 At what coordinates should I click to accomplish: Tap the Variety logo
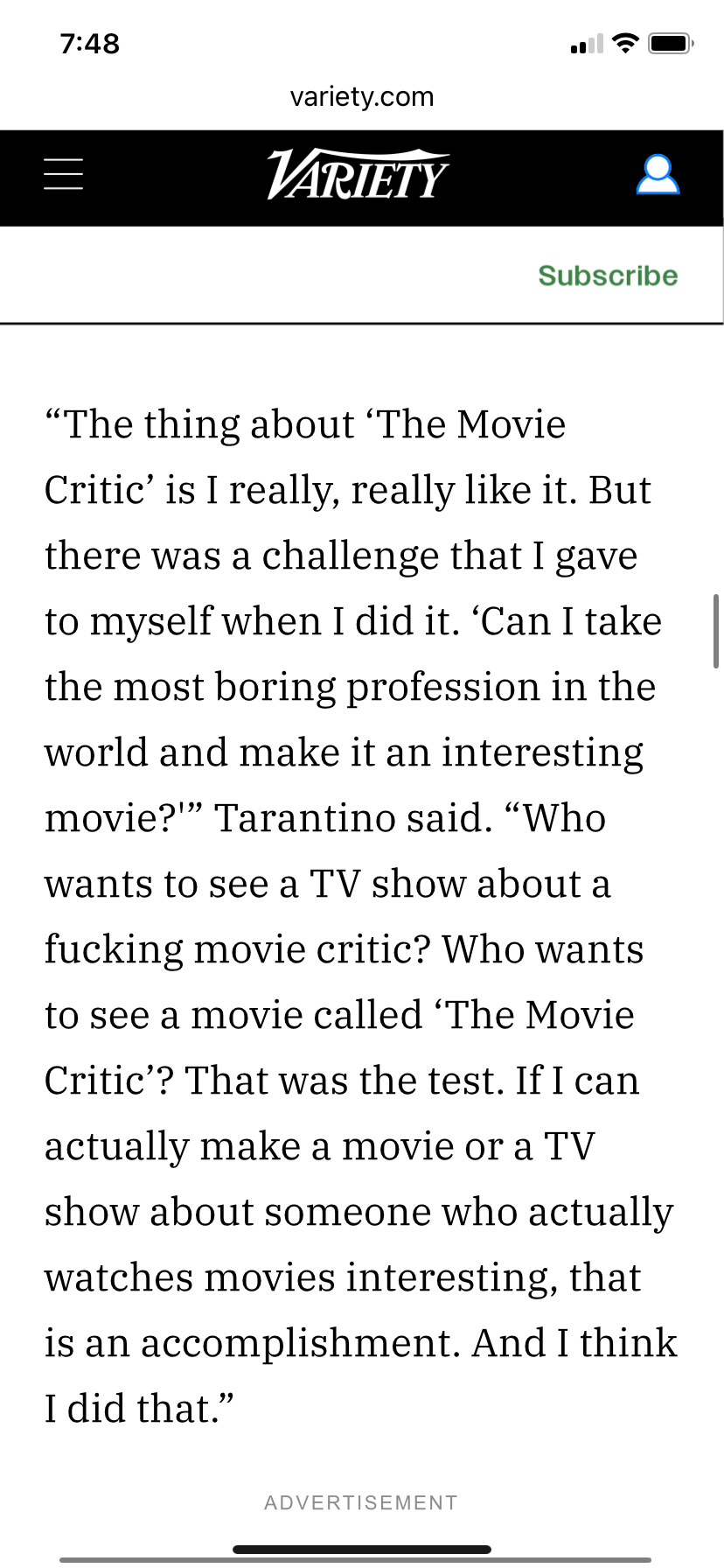point(358,175)
